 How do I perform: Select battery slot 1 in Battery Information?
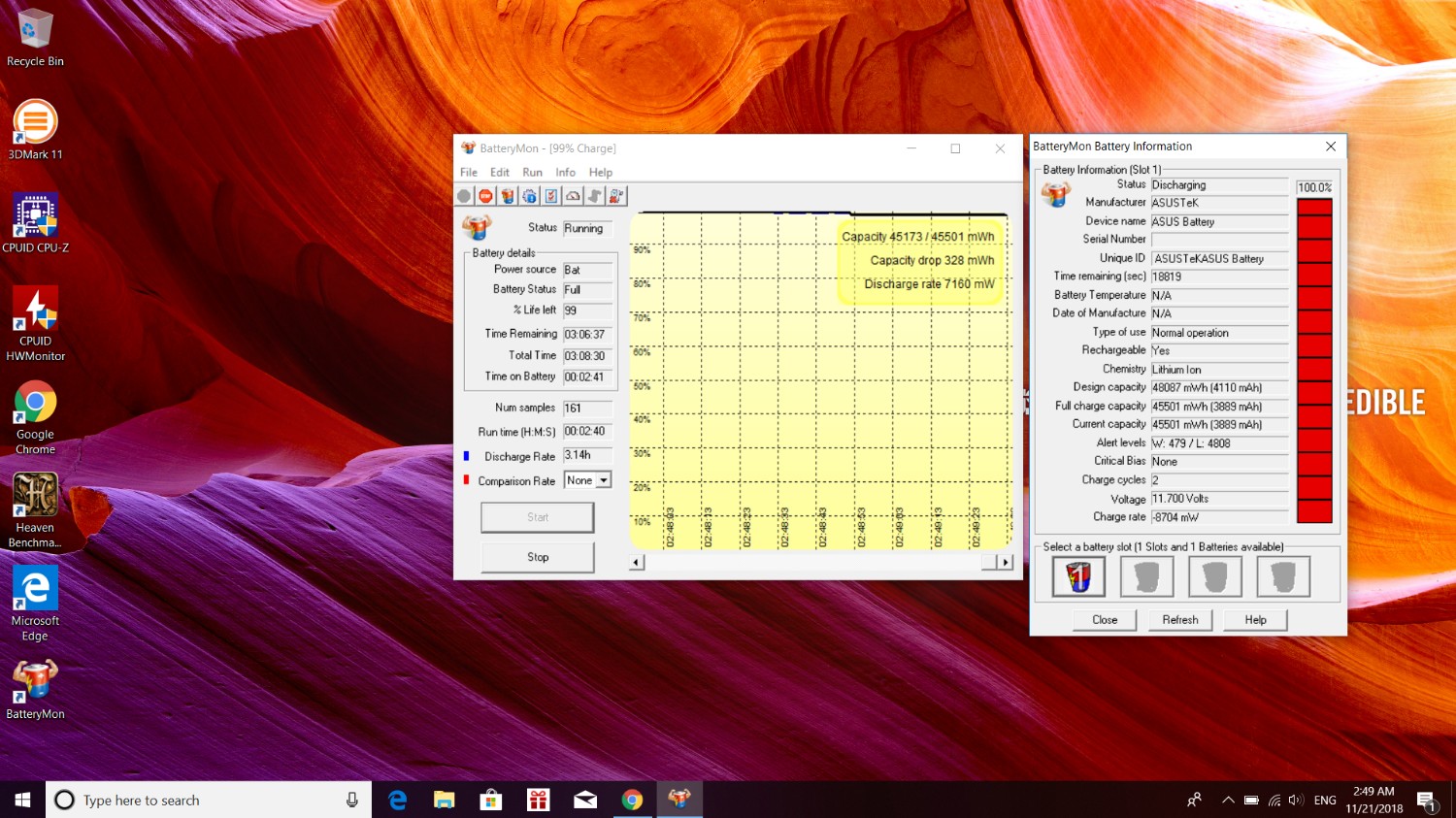click(1078, 576)
